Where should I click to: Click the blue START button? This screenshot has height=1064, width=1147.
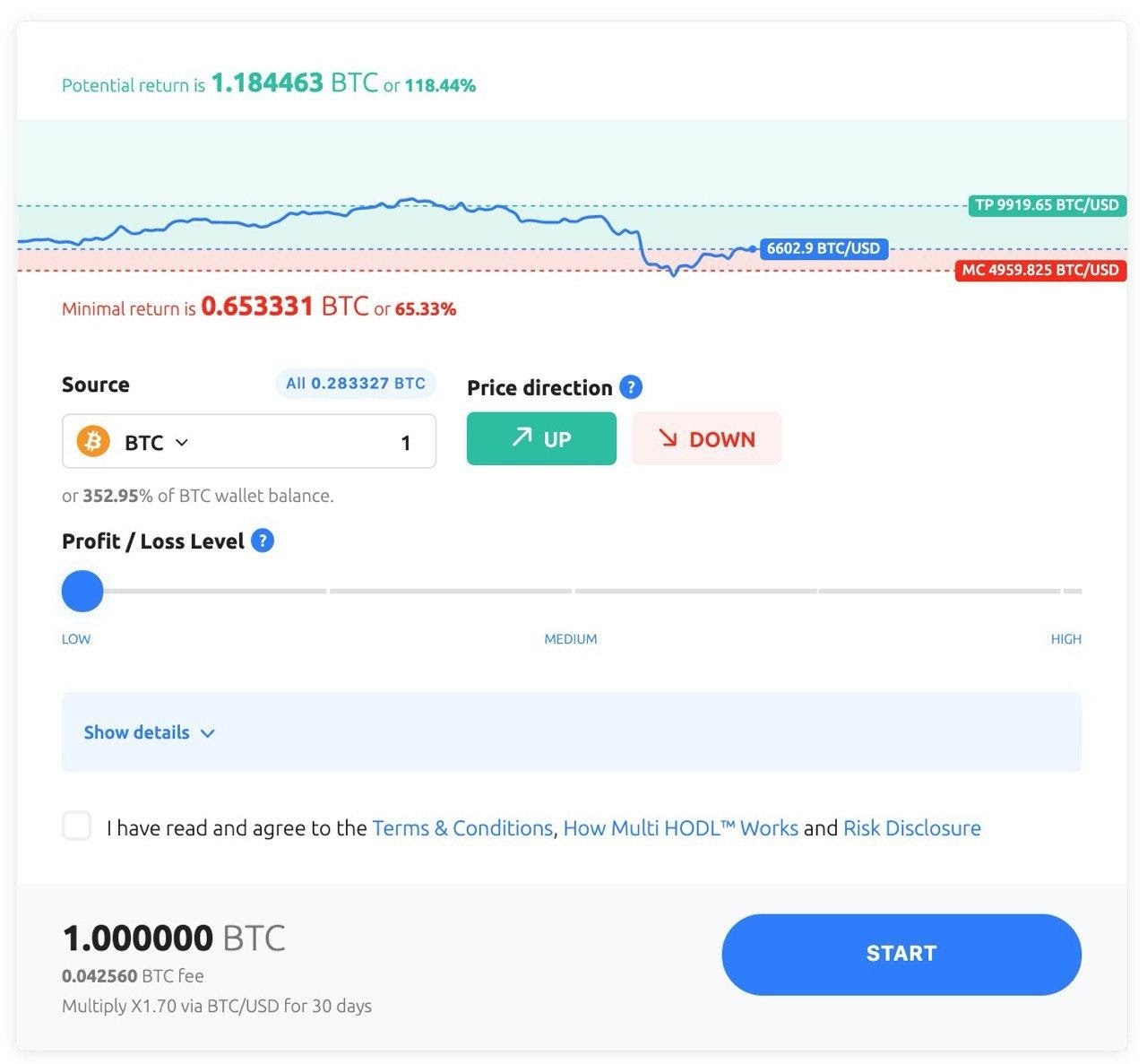pos(901,954)
